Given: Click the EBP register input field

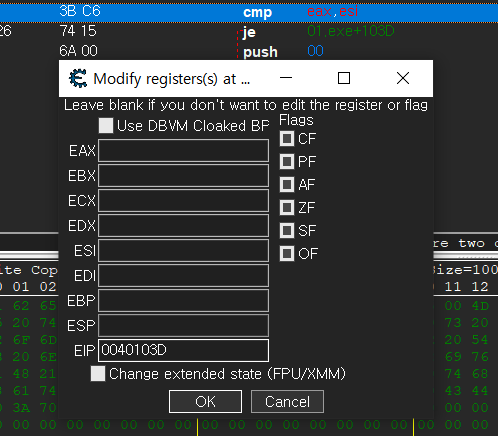Looking at the screenshot, I should 183,301.
